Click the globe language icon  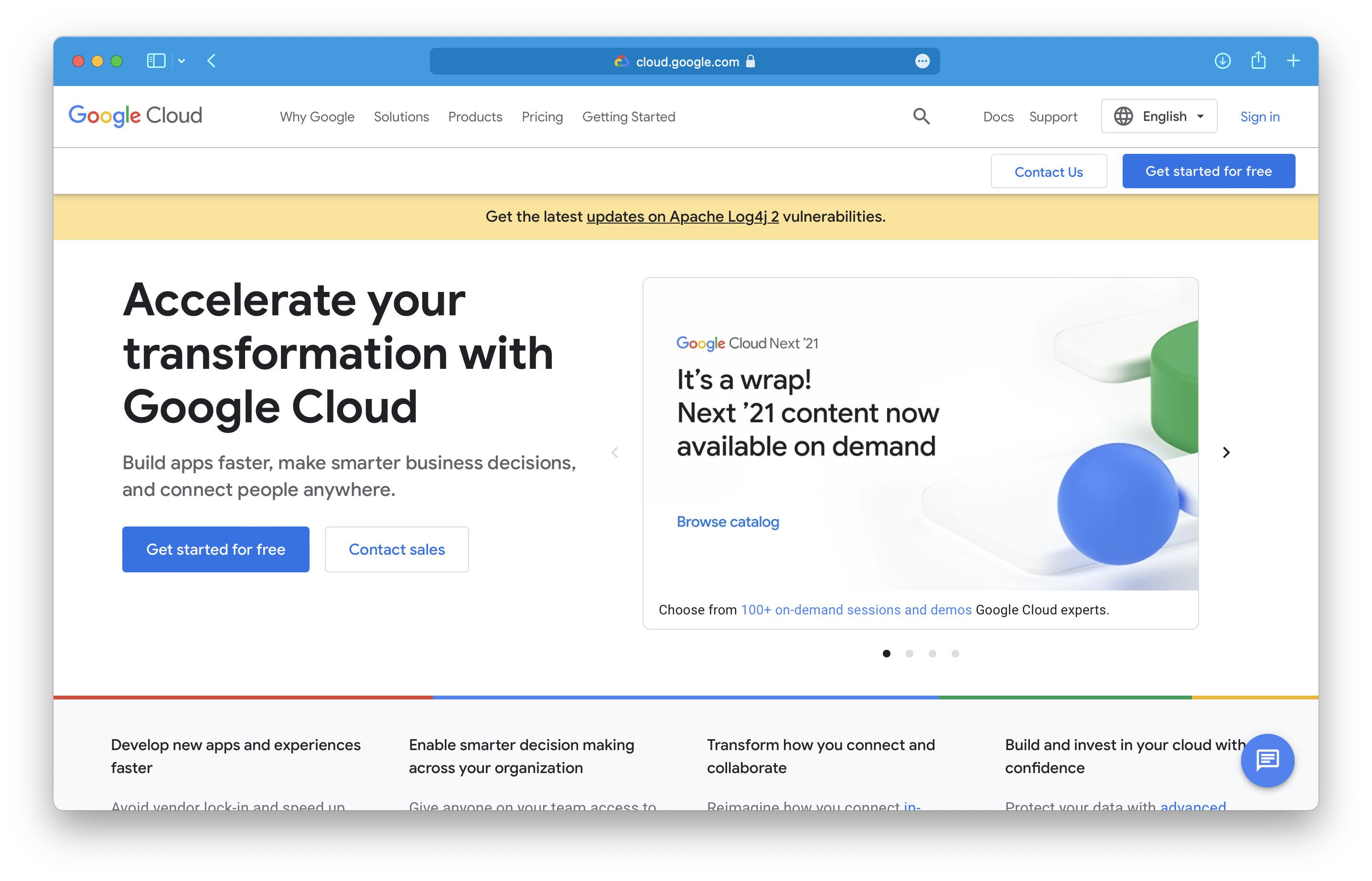pyautogui.click(x=1123, y=116)
